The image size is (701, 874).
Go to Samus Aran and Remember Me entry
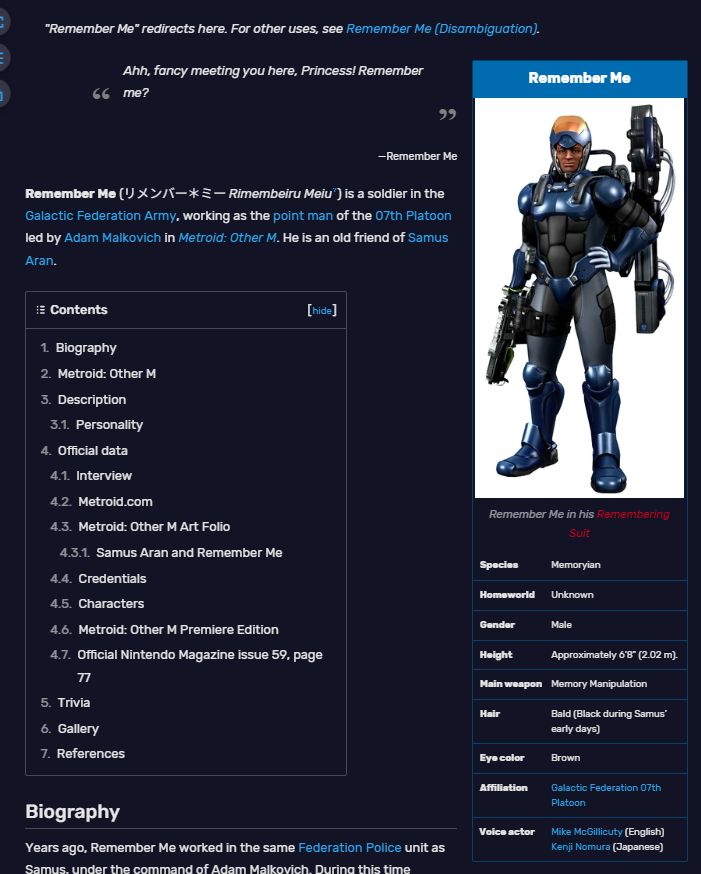pos(189,552)
